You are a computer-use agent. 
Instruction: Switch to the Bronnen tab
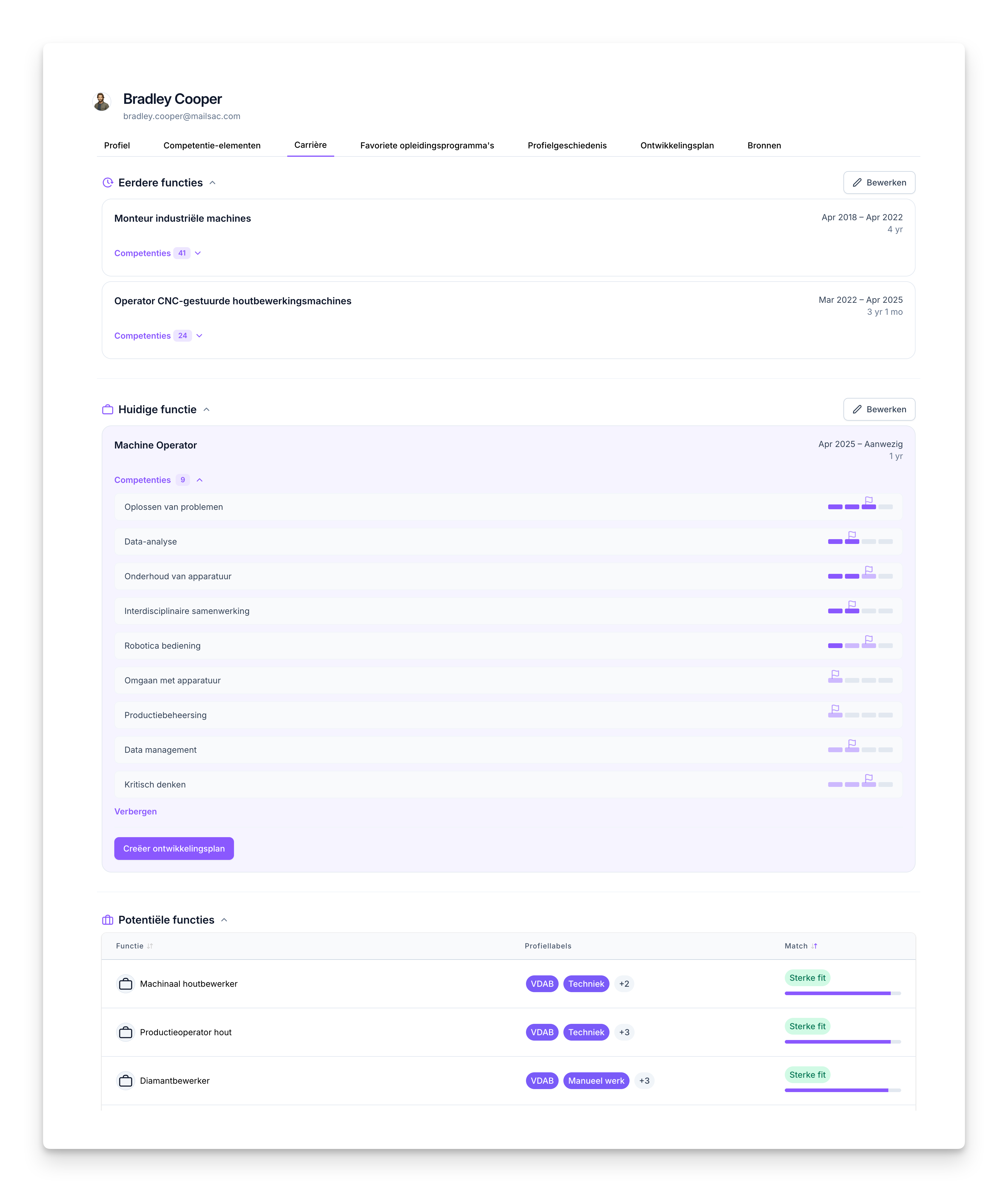pos(764,145)
